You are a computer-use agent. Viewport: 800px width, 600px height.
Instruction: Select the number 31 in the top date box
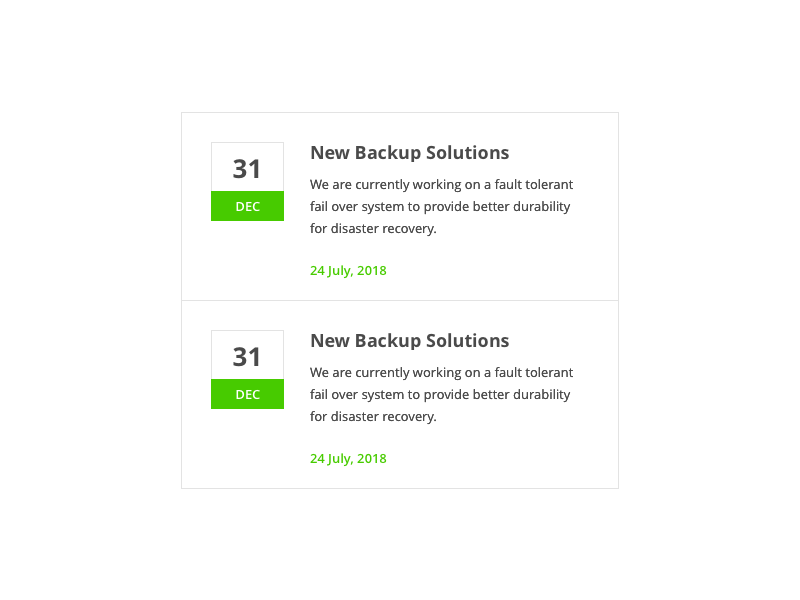[247, 169]
